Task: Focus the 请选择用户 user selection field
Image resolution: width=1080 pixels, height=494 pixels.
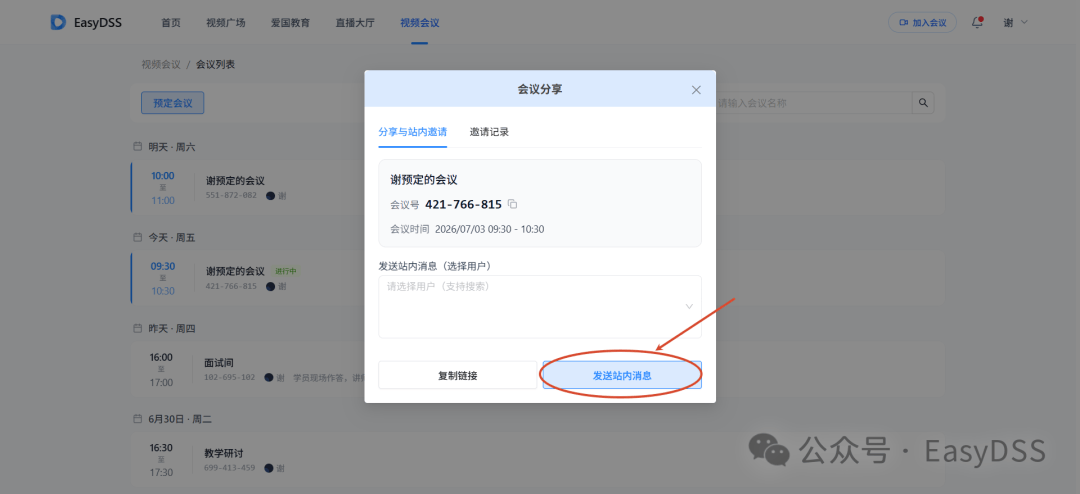Action: (540, 307)
